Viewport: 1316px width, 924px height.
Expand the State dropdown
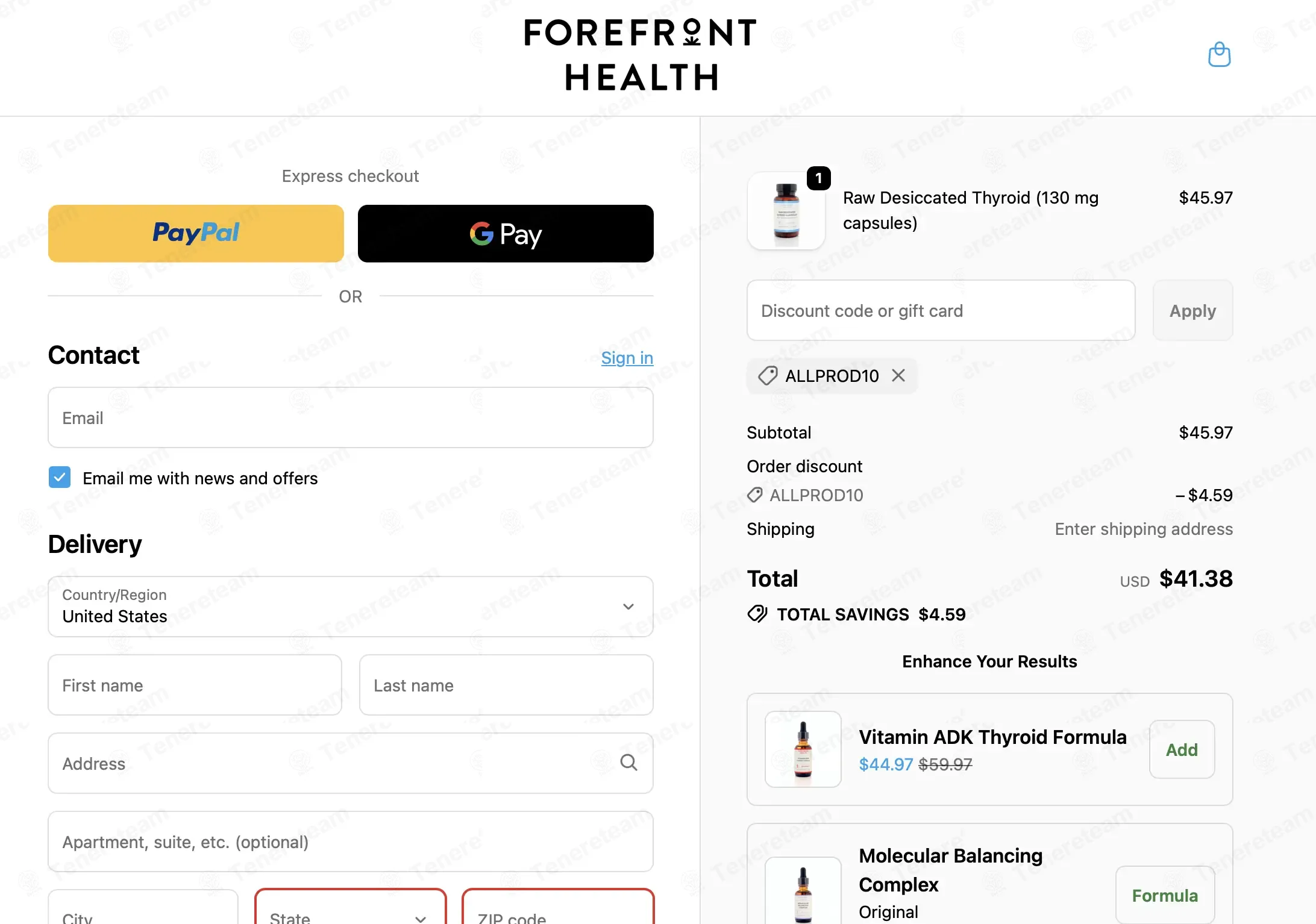tap(351, 907)
